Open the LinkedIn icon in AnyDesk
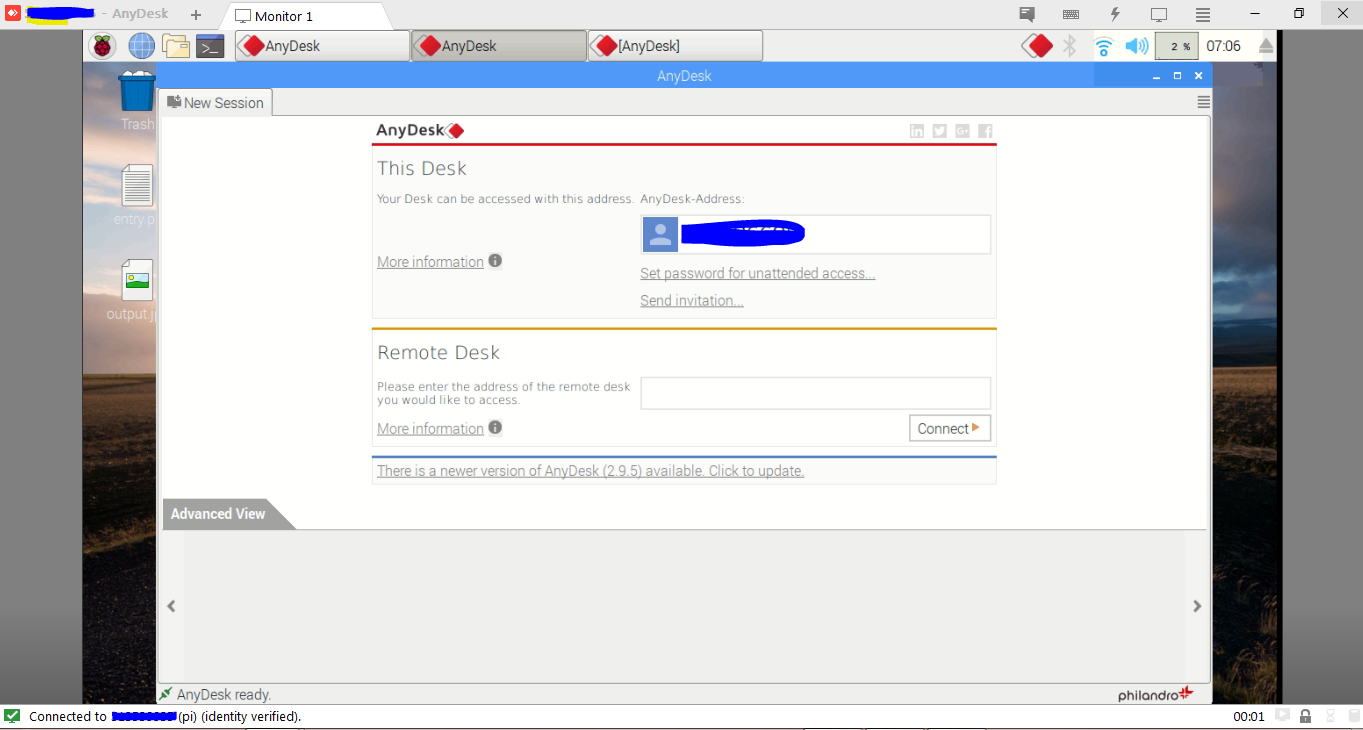 (x=917, y=131)
